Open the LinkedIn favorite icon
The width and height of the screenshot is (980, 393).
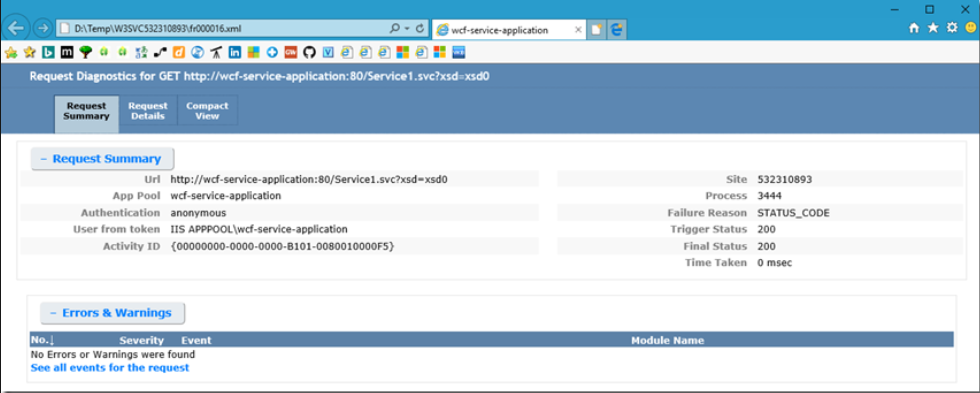pos(234,52)
